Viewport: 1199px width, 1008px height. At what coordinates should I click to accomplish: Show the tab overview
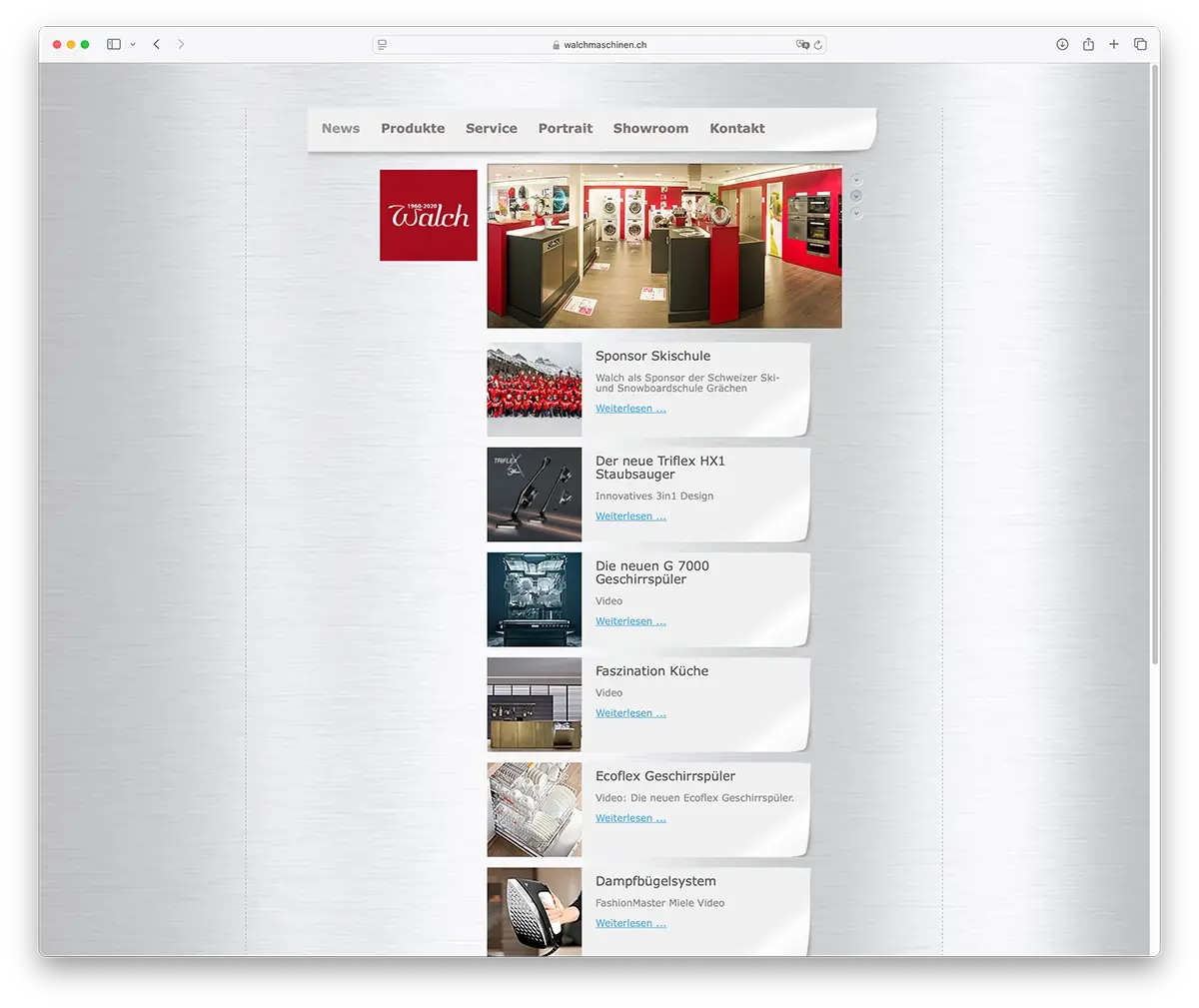[x=1140, y=44]
